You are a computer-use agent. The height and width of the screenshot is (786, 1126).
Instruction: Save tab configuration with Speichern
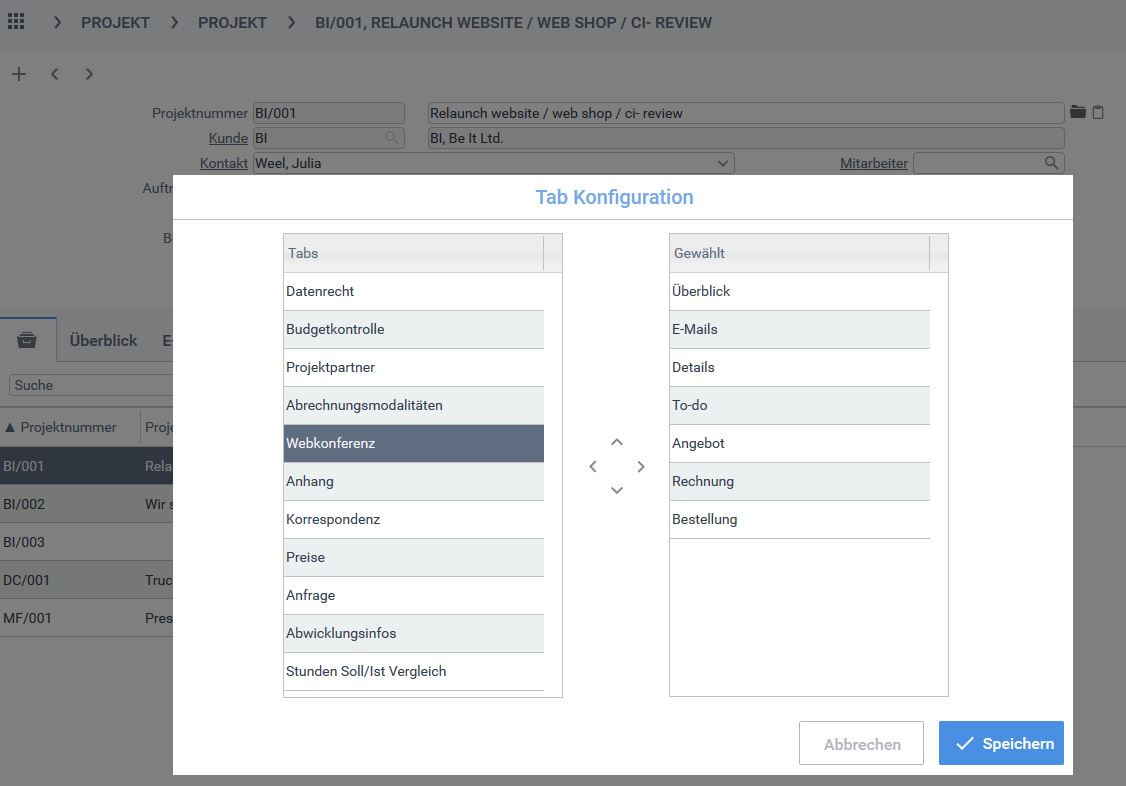click(x=1001, y=743)
